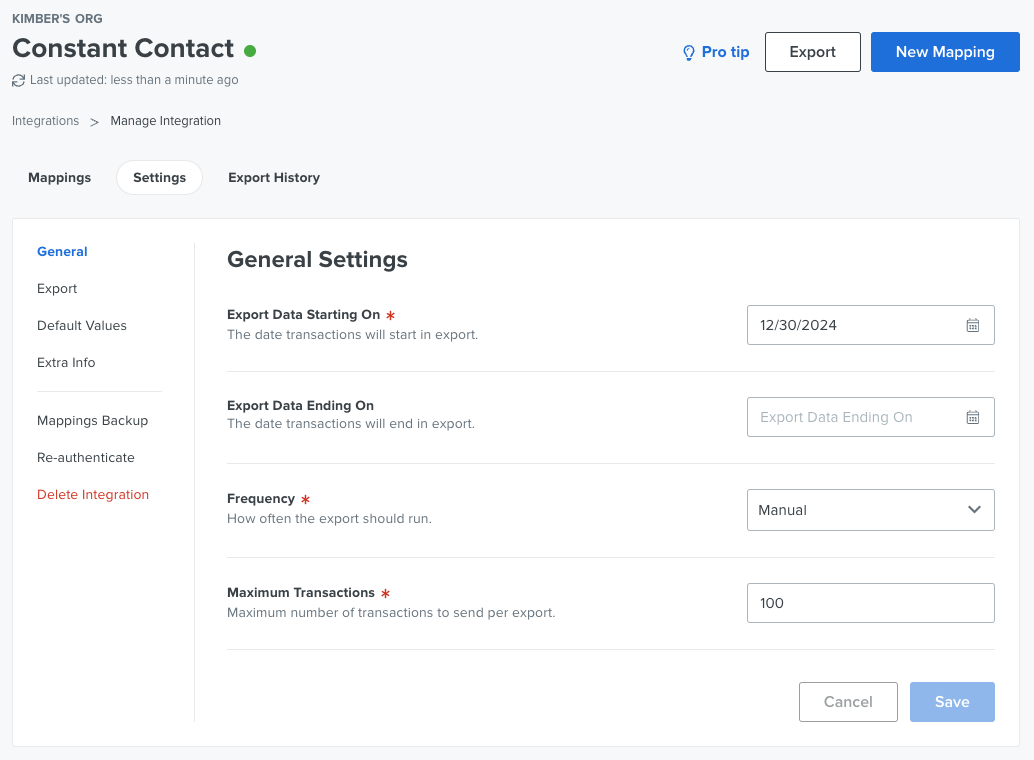Open calendar picker for Export Data Ending On
Image resolution: width=1034 pixels, height=760 pixels.
(x=973, y=417)
